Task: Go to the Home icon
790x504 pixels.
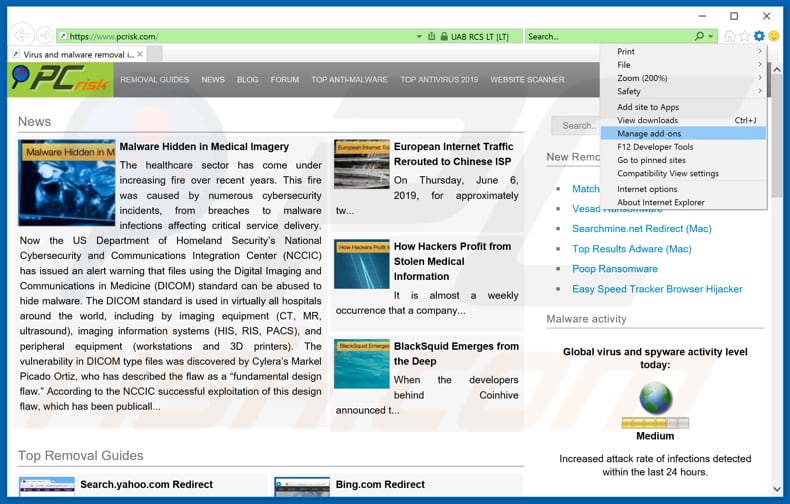Action: tap(729, 36)
